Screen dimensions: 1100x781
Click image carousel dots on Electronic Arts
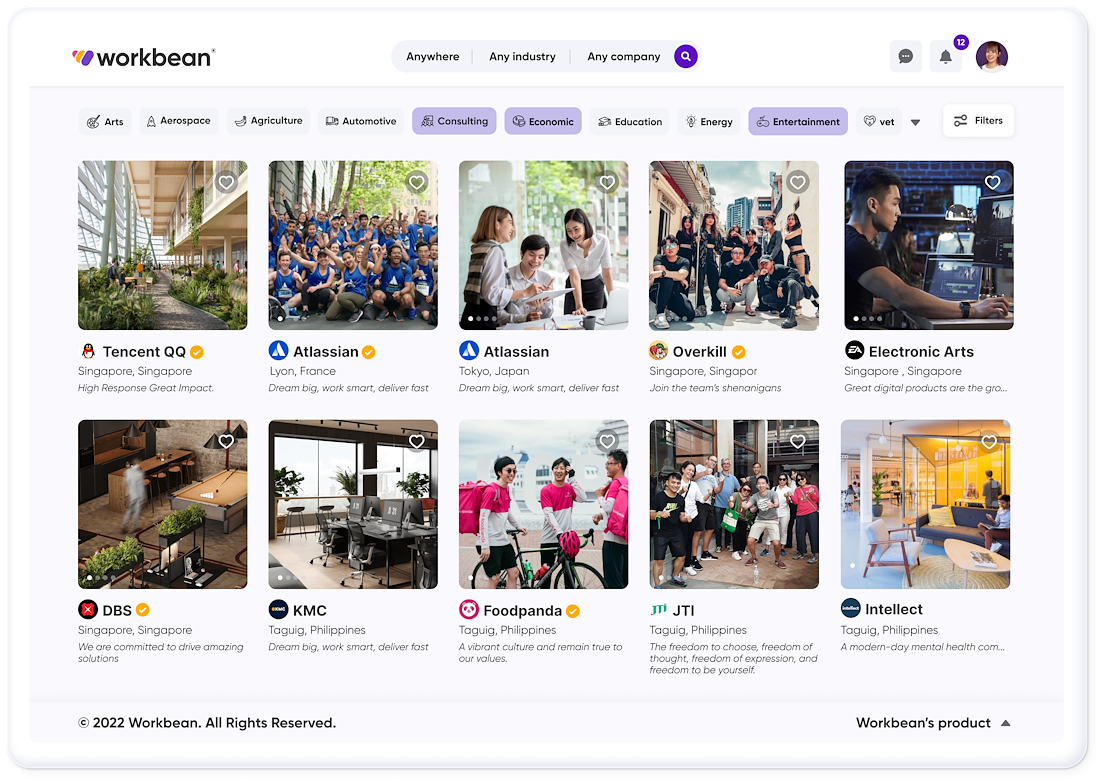868,319
